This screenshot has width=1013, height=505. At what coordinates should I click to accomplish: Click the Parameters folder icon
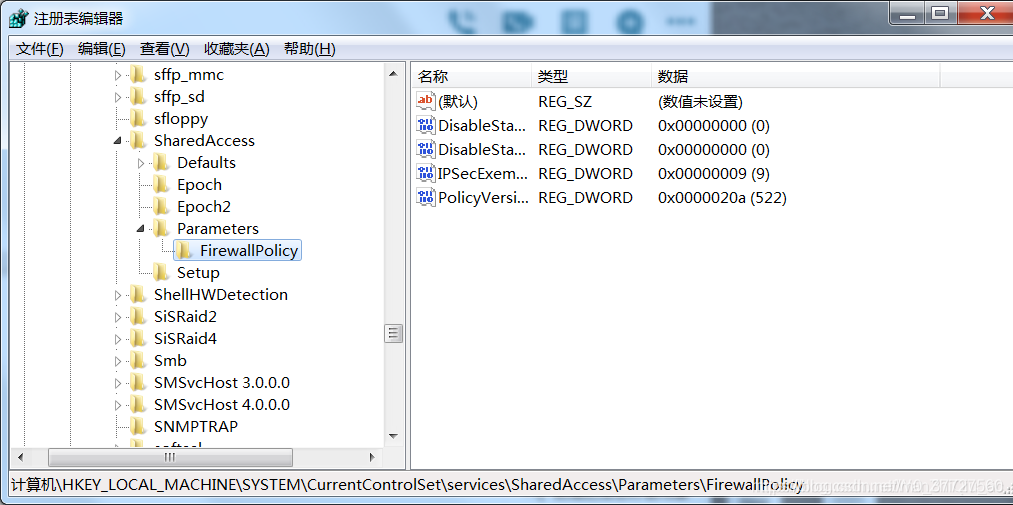point(161,229)
